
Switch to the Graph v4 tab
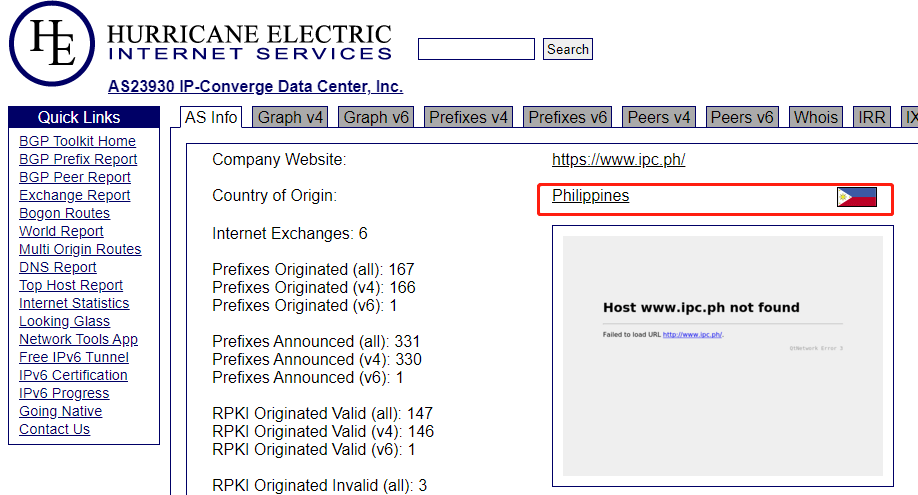click(x=290, y=117)
